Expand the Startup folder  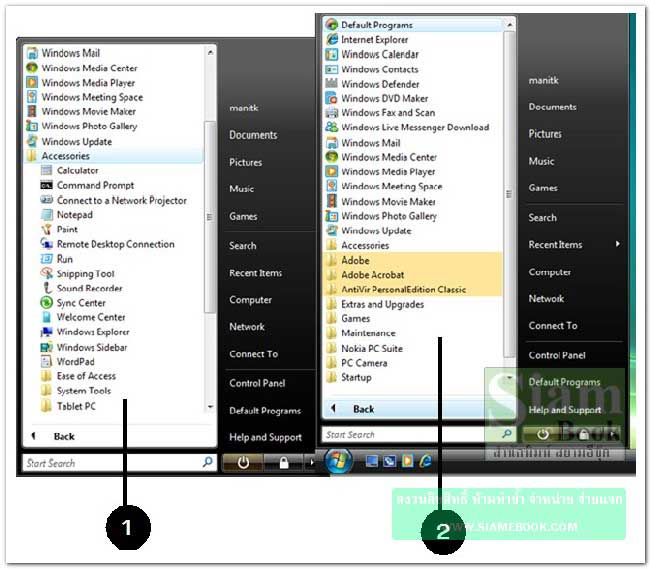click(x=349, y=378)
